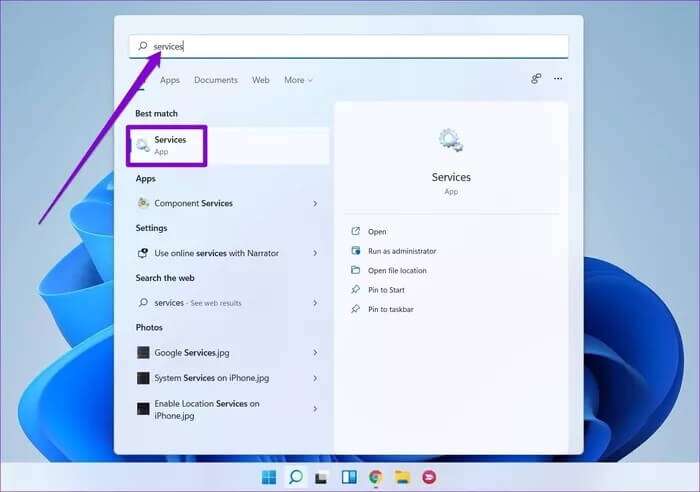Image resolution: width=700 pixels, height=492 pixels.
Task: Open the Services app best match result
Action: point(228,146)
